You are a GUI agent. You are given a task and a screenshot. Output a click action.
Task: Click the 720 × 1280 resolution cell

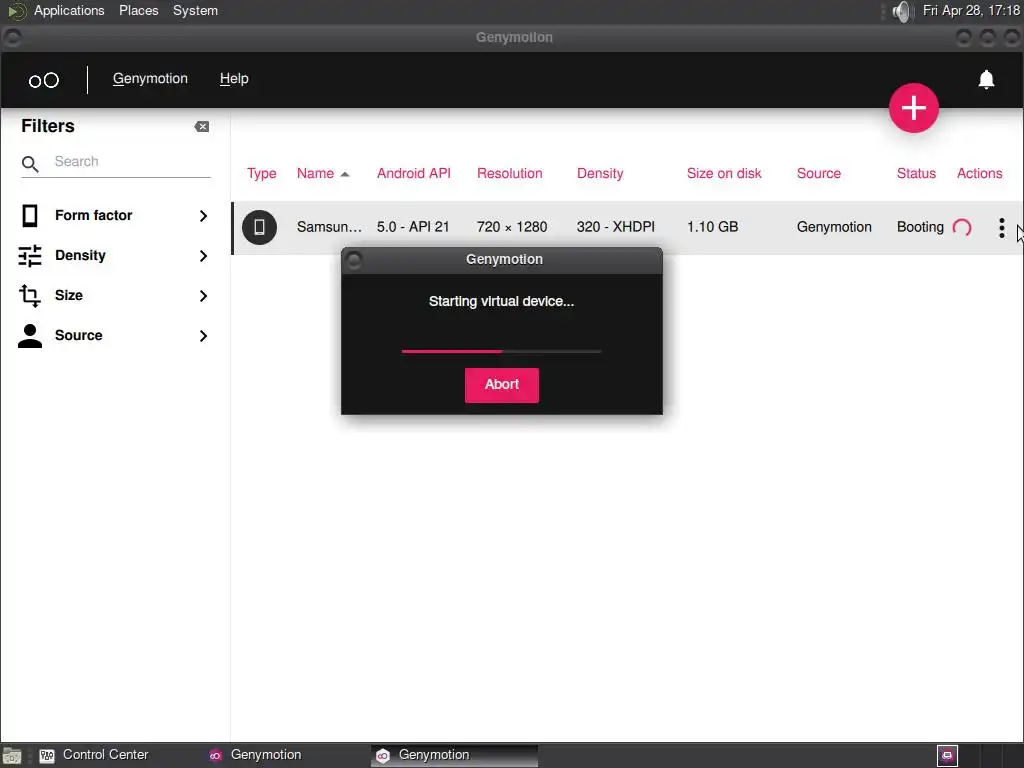[x=512, y=227]
